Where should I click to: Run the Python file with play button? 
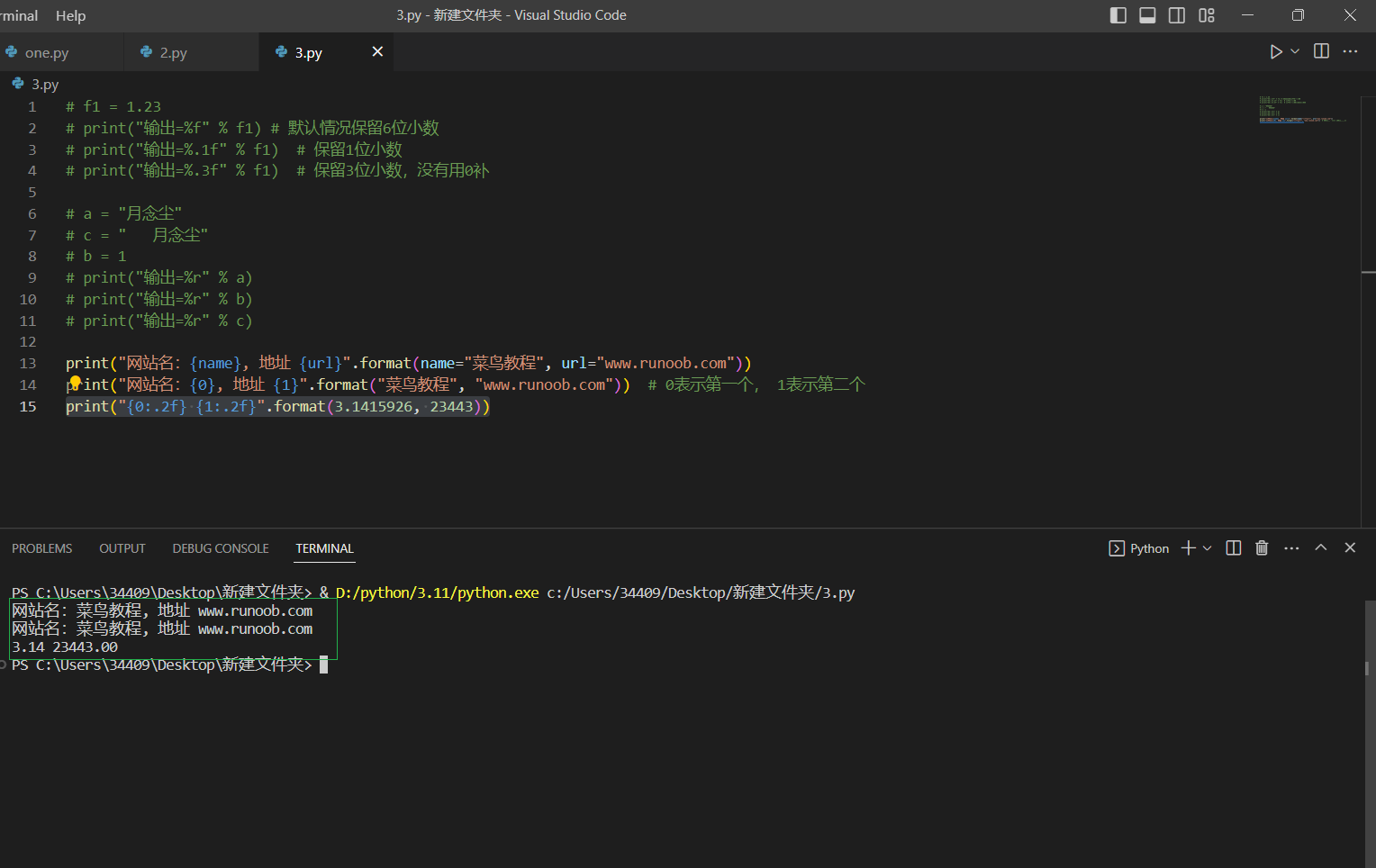click(x=1275, y=51)
